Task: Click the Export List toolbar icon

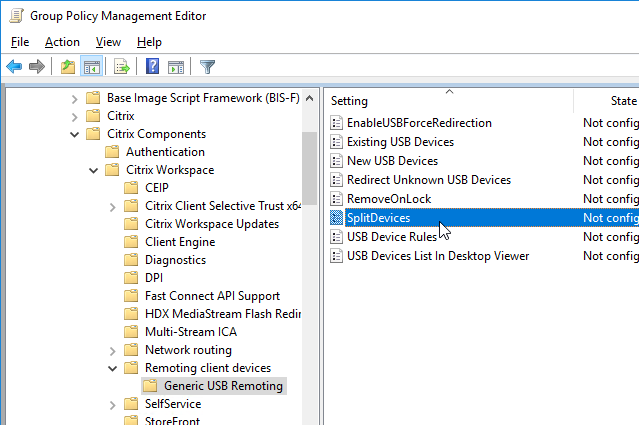Action: pyautogui.click(x=121, y=66)
